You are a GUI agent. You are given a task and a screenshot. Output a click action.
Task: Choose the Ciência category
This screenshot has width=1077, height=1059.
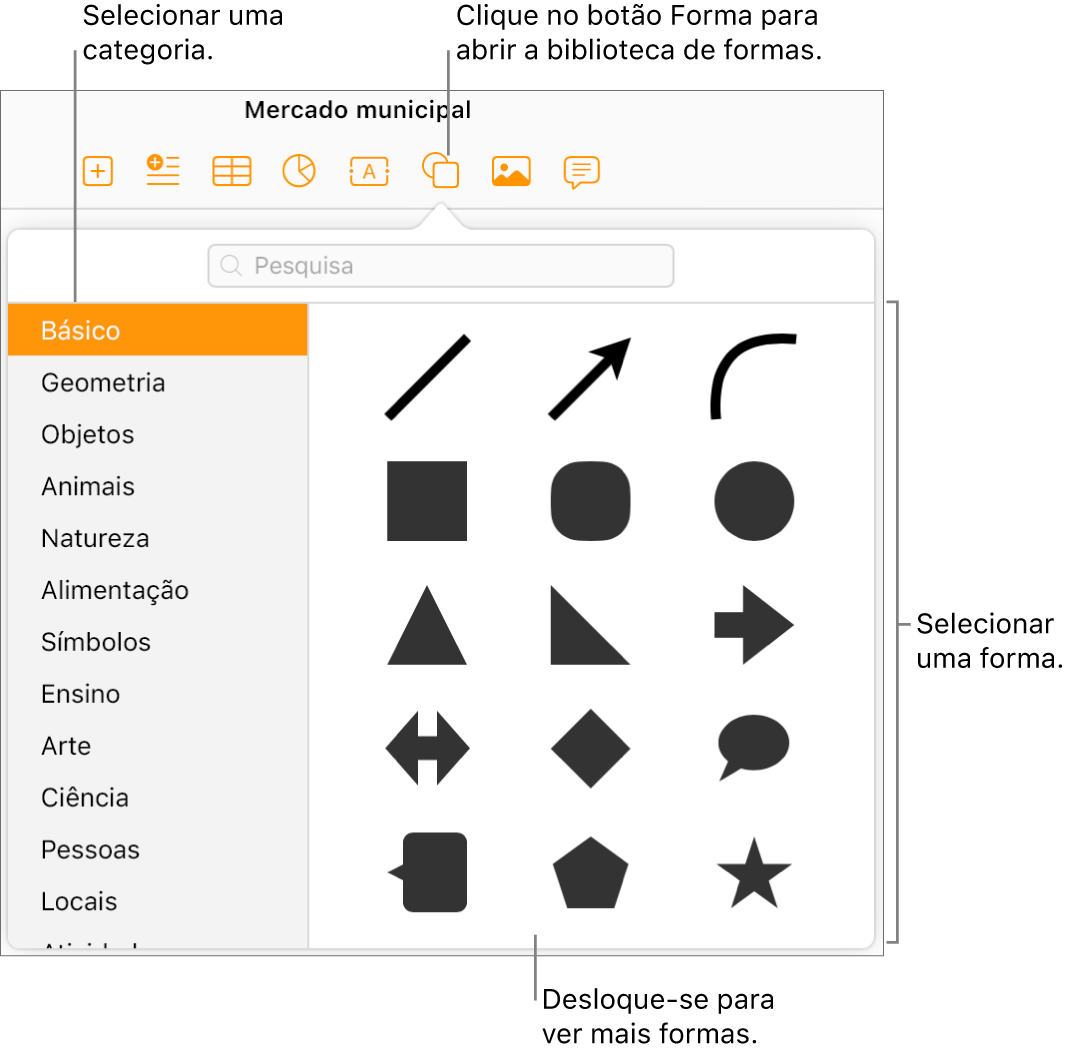(x=157, y=797)
